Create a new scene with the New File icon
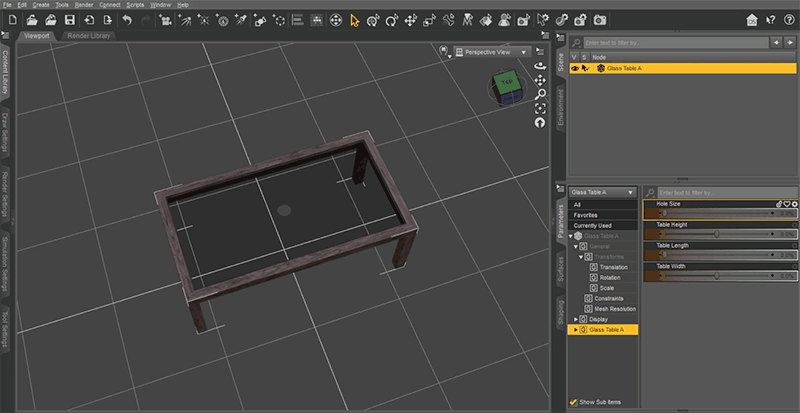The width and height of the screenshot is (800, 413). point(13,20)
